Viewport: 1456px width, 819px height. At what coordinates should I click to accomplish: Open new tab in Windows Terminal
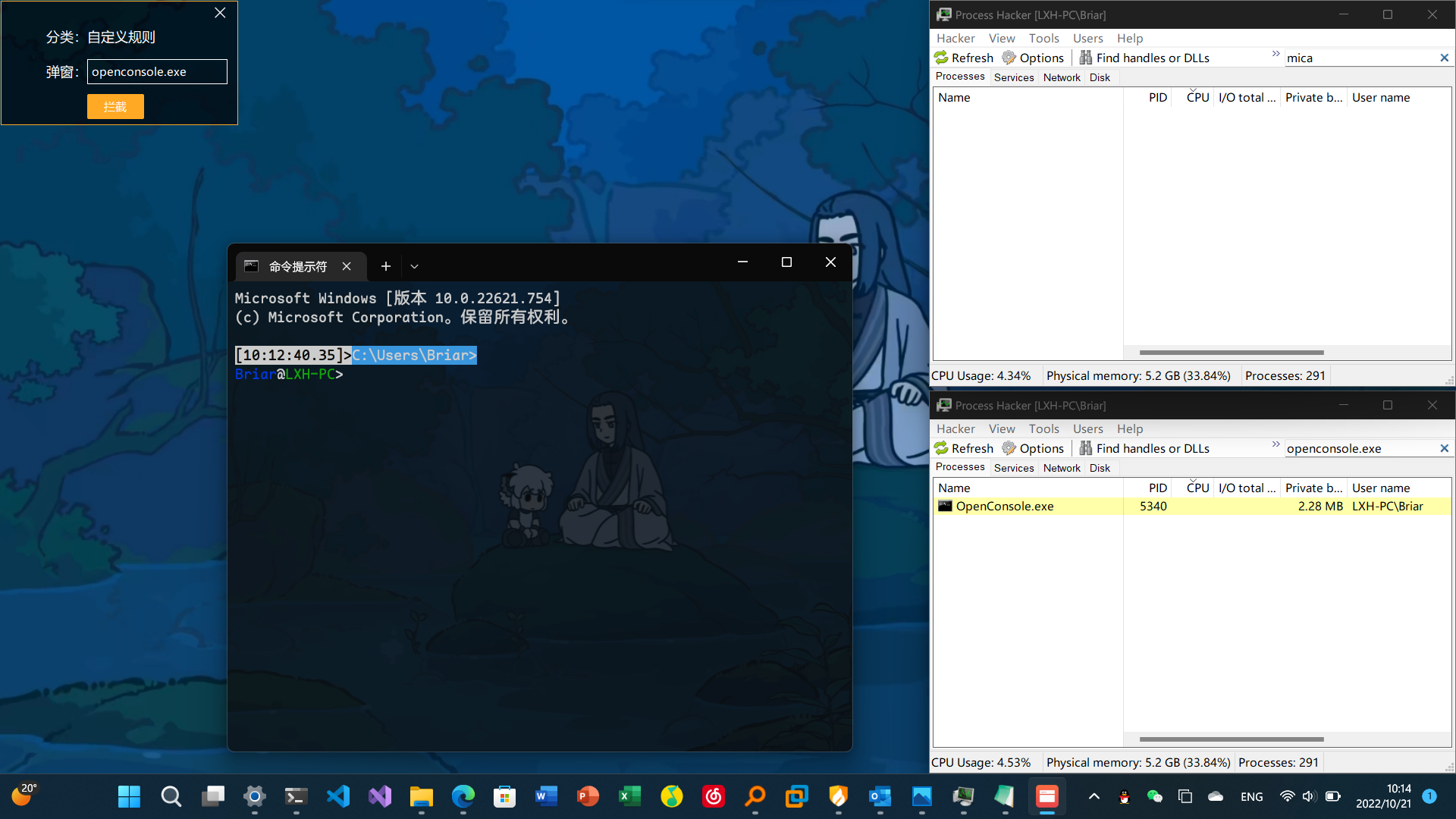click(385, 266)
